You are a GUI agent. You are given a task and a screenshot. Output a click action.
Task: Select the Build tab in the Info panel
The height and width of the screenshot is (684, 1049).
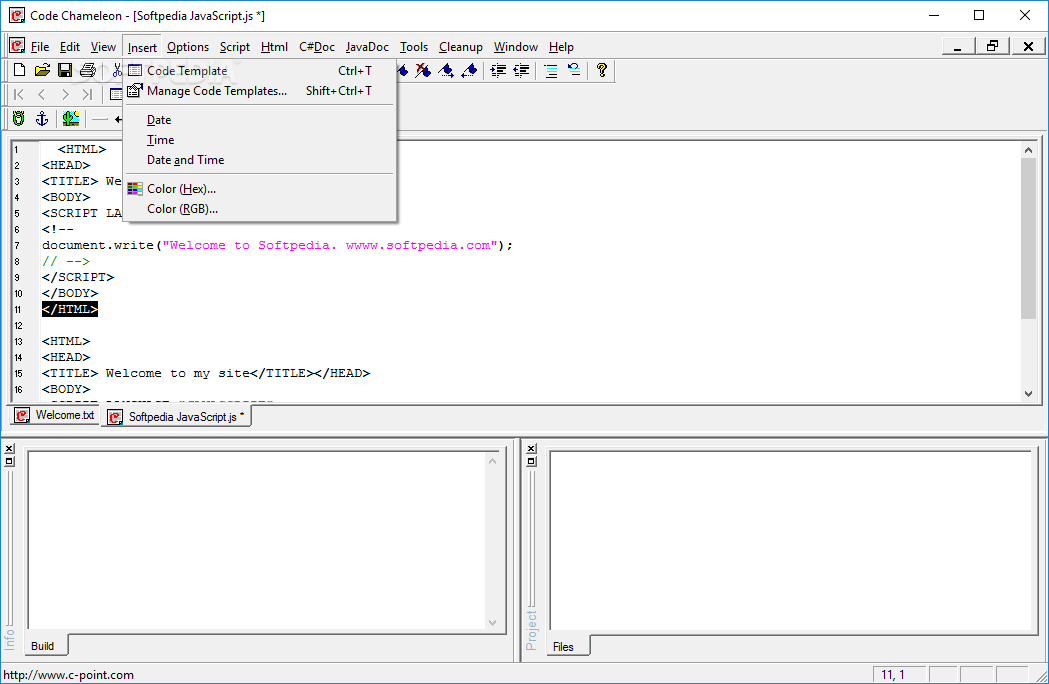45,646
